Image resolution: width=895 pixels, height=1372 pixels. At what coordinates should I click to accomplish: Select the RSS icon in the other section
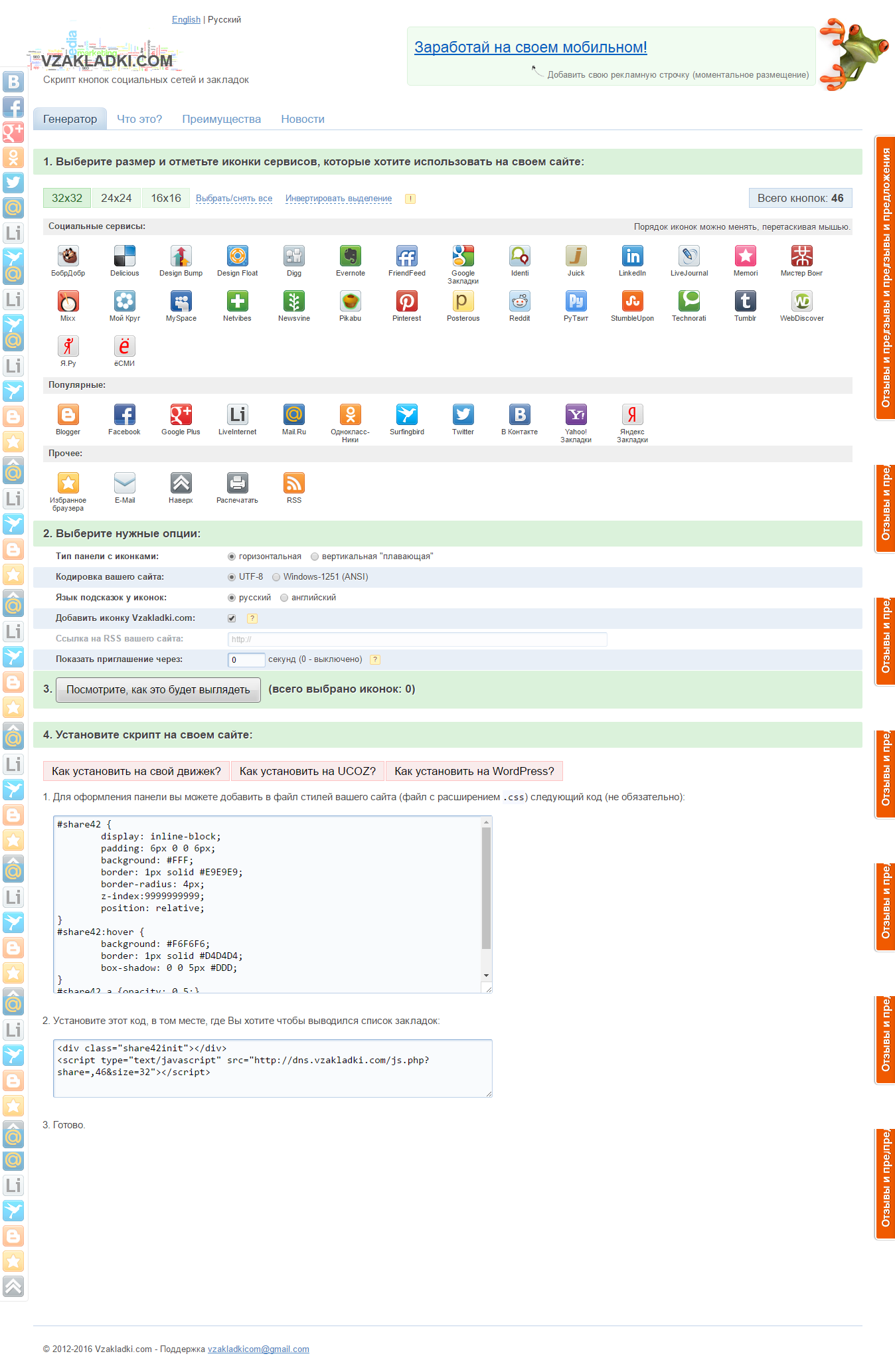[x=293, y=483]
